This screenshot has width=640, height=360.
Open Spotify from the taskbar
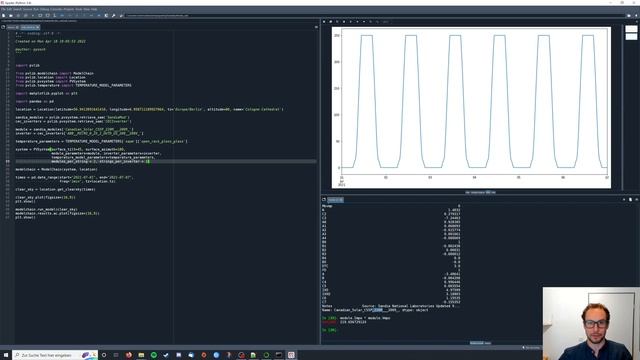coord(153,355)
